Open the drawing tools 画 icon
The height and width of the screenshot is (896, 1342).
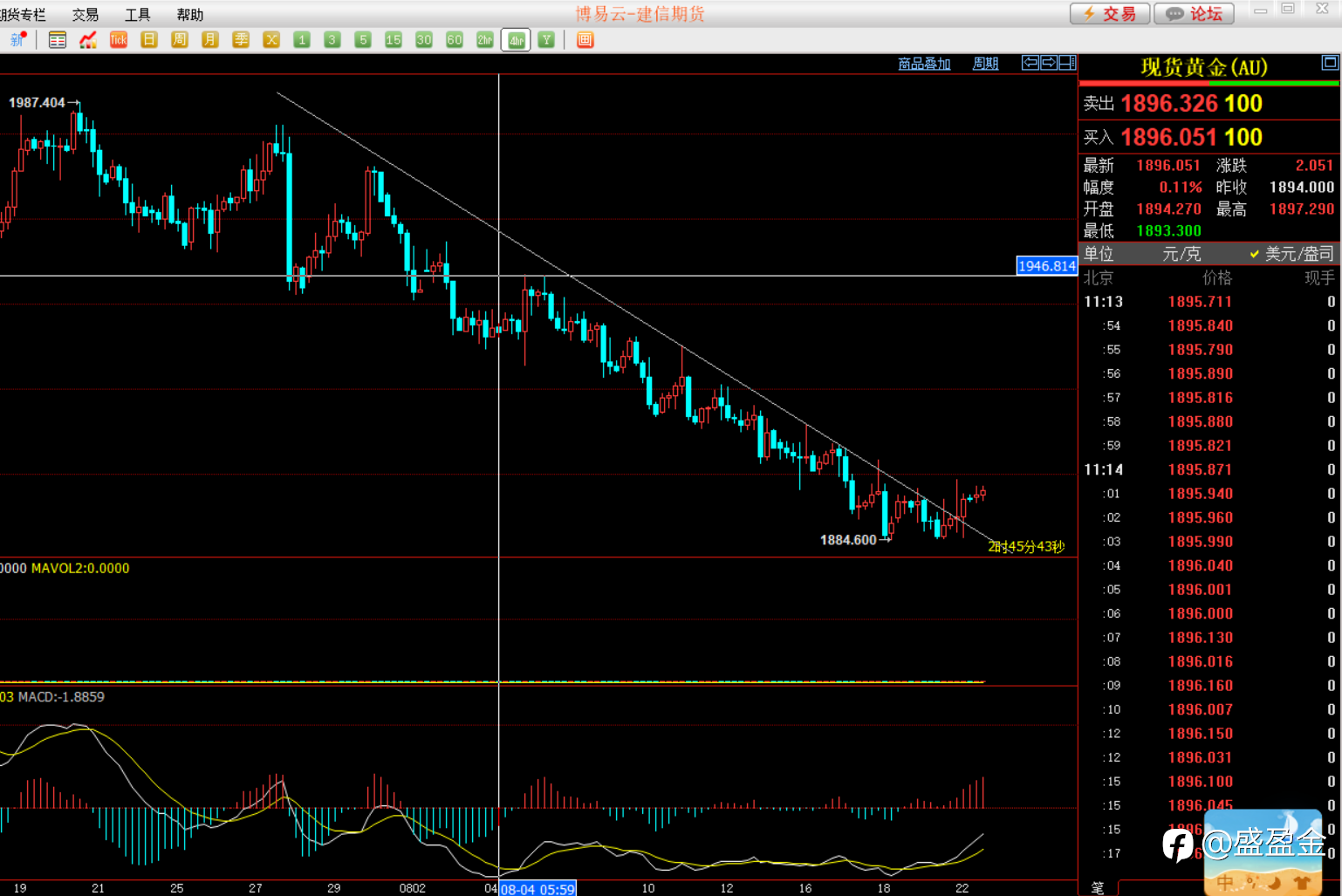click(585, 40)
